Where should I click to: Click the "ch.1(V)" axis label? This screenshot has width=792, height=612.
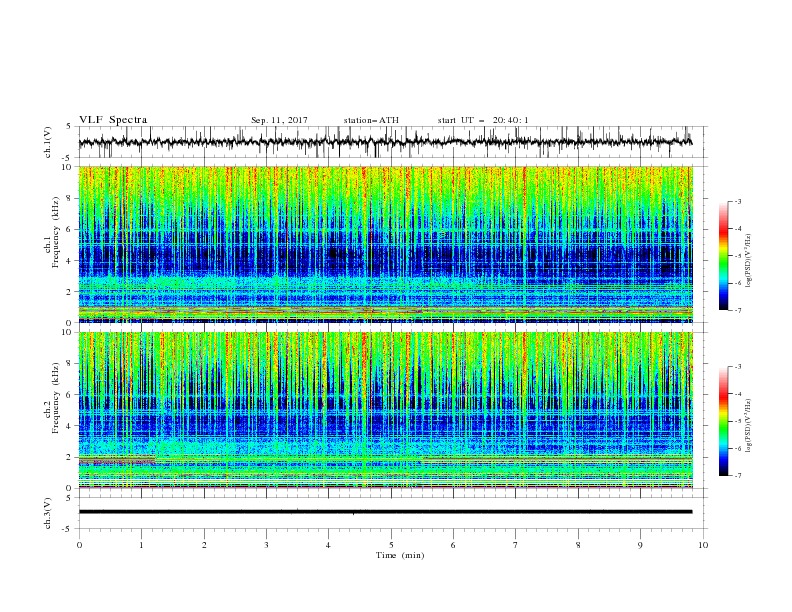(48, 142)
